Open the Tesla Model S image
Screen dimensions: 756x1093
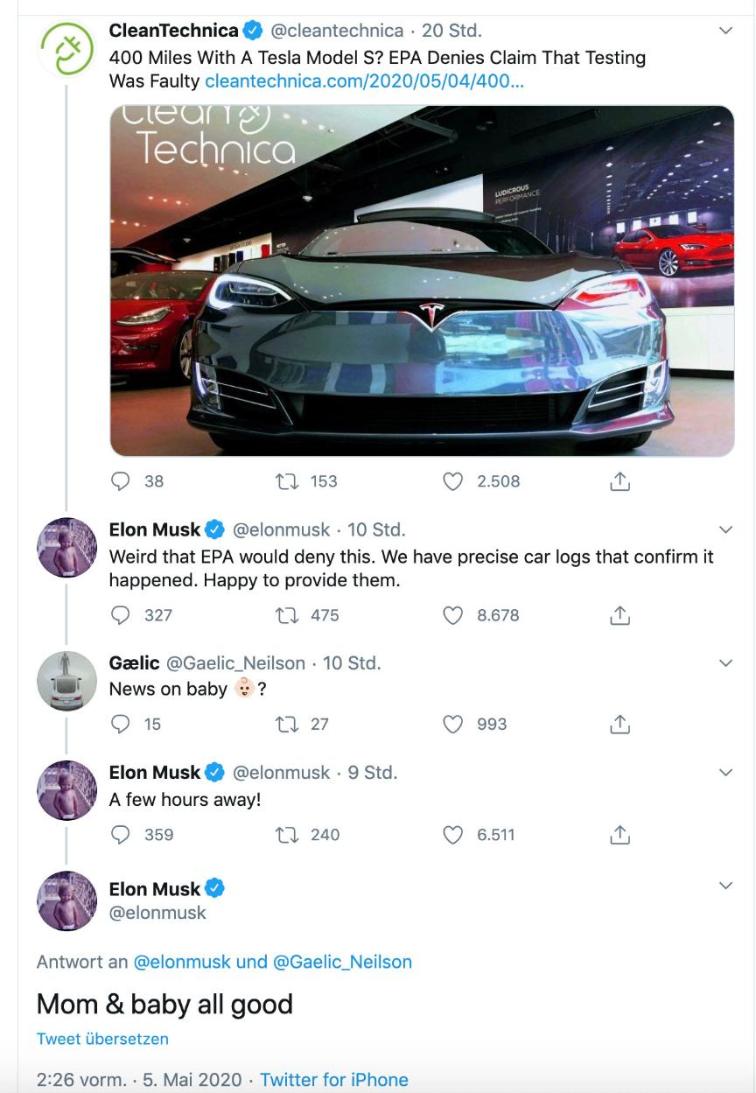(x=422, y=281)
